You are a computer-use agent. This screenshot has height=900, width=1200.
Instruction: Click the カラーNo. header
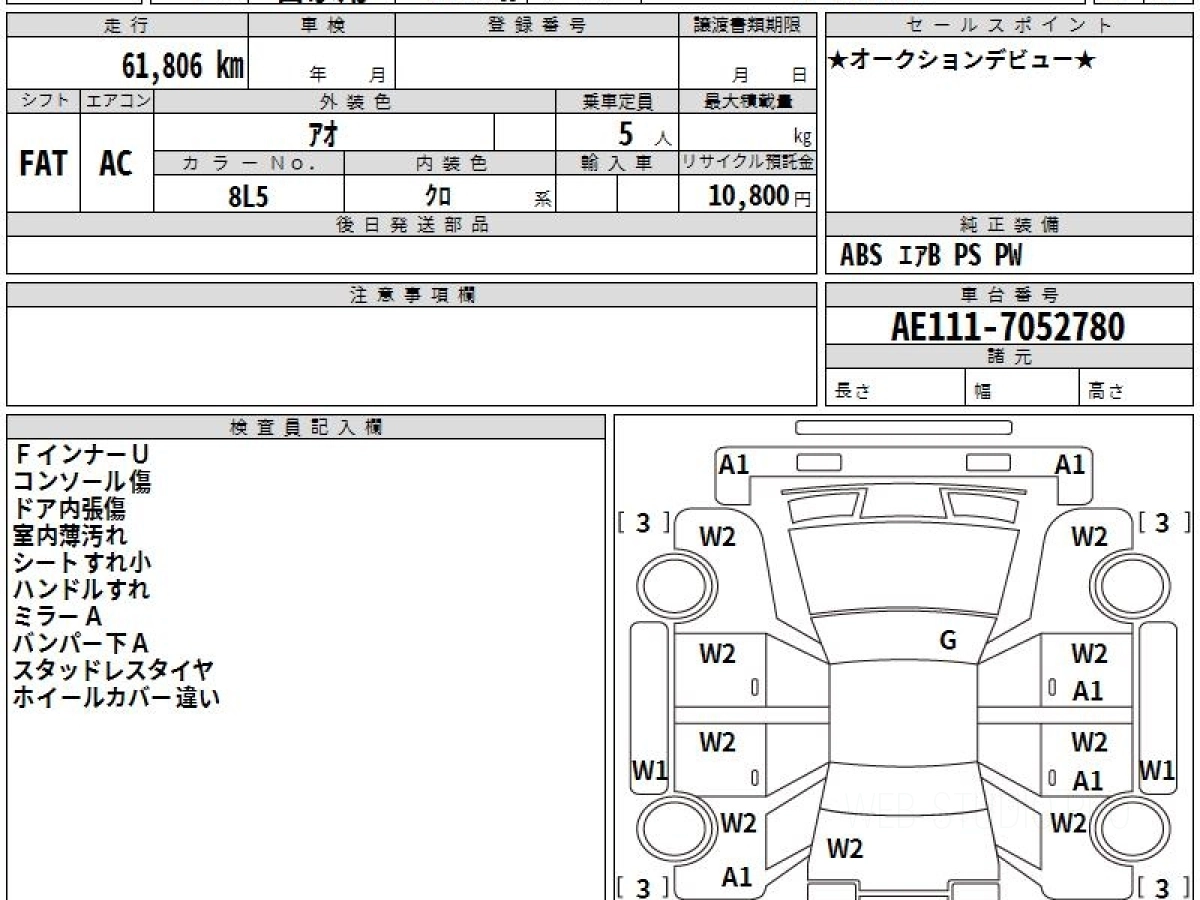[249, 164]
